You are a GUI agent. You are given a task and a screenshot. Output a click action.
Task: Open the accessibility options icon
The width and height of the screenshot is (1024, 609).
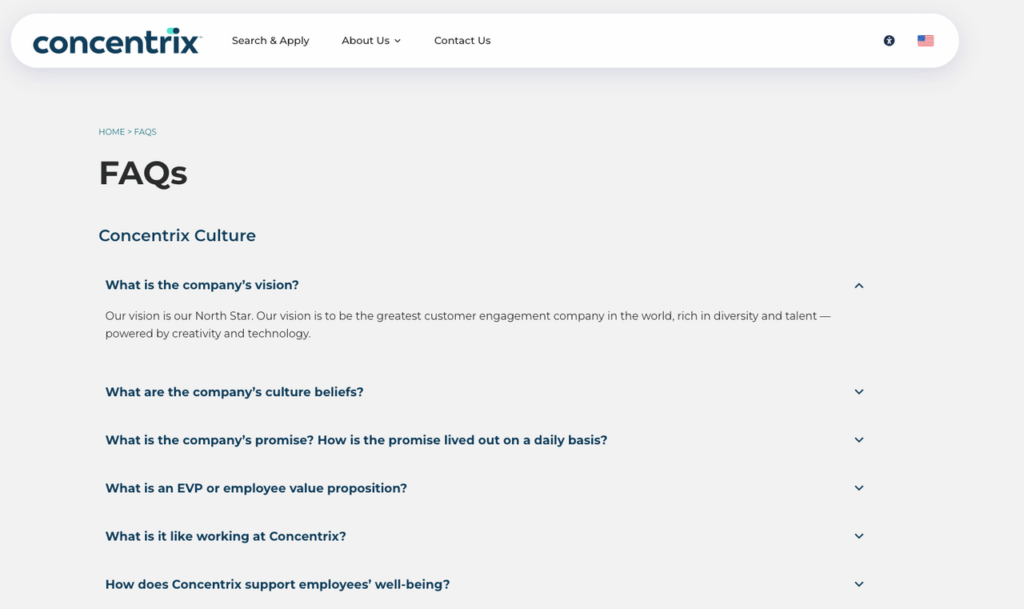point(888,40)
